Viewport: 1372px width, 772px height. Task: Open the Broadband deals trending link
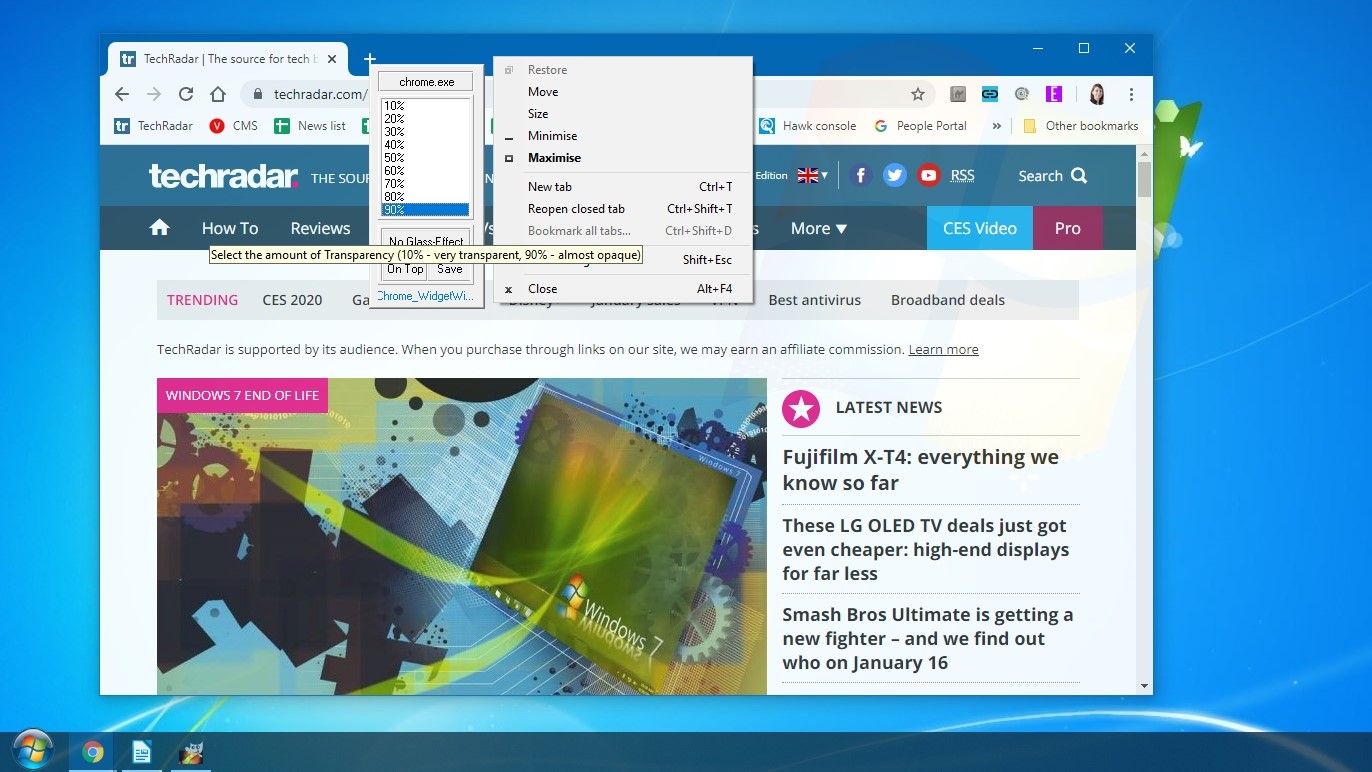[x=948, y=300]
